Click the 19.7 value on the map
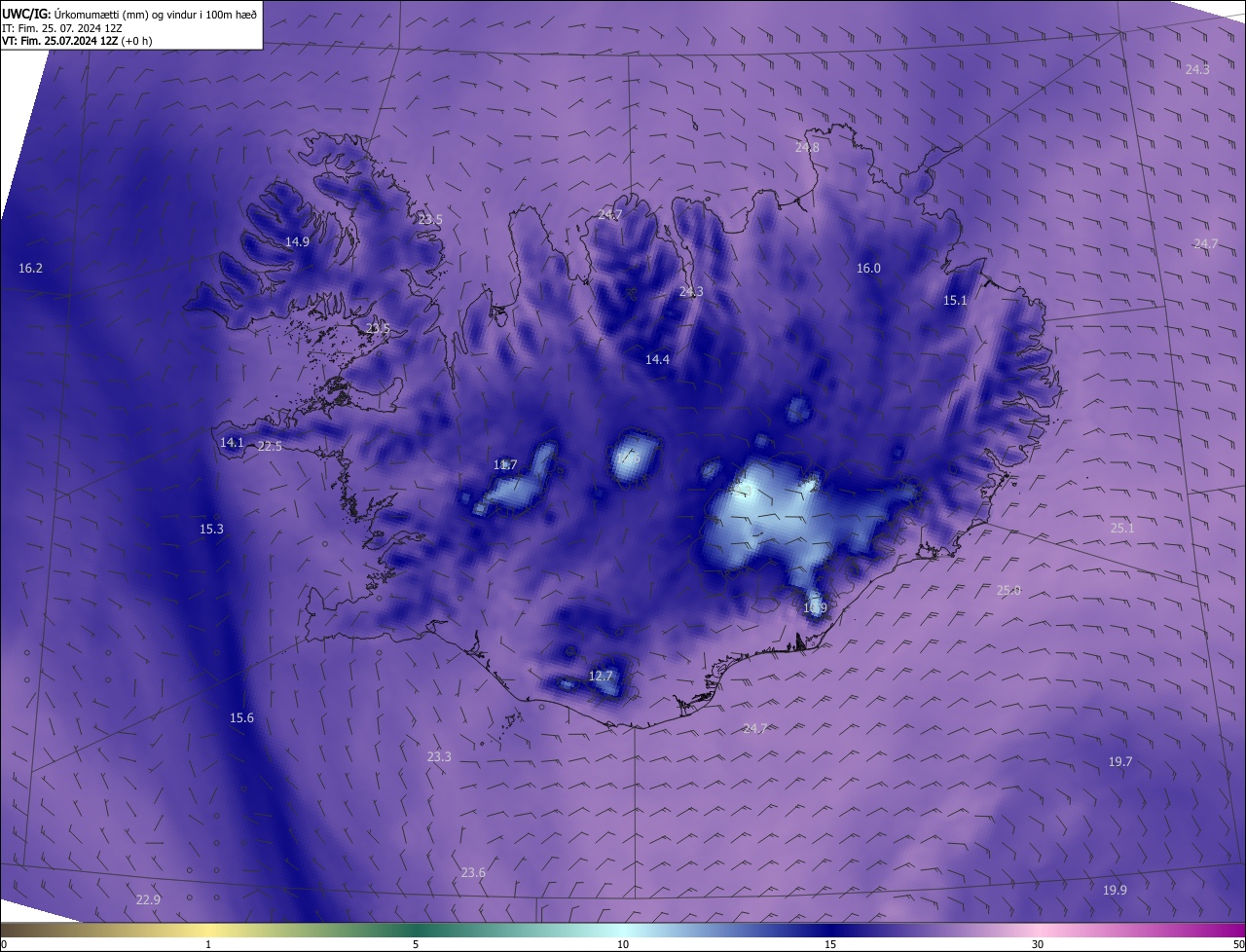This screenshot has height=952, width=1246. click(1120, 762)
